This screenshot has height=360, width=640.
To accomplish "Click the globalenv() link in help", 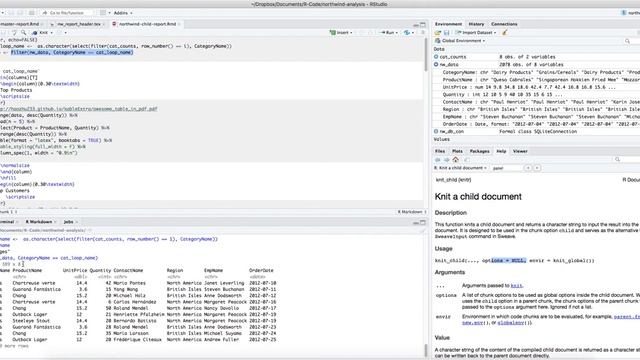I will (514, 323).
